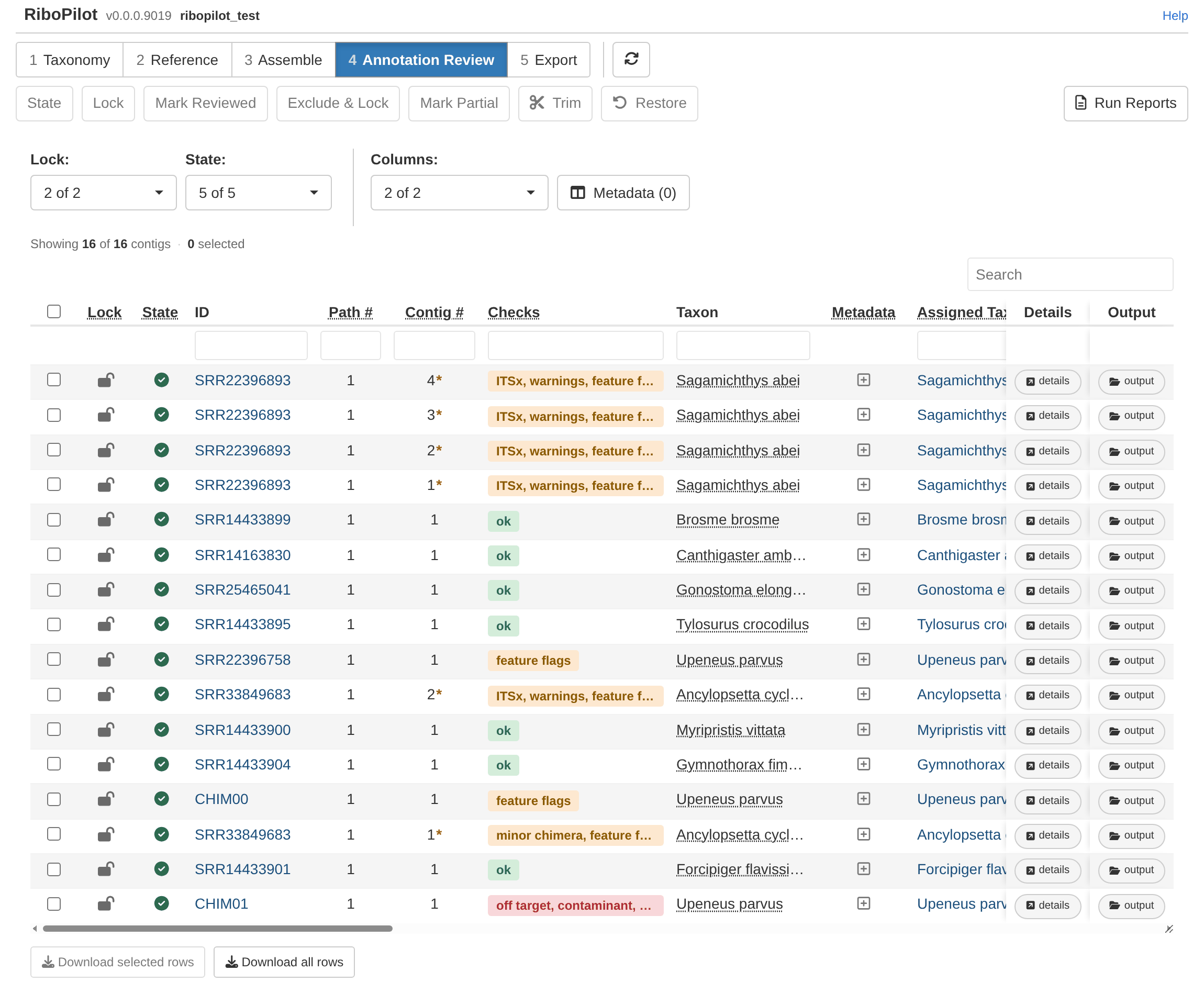Sort by the Path # column header
Viewport: 1204px width, 1005px height.
tap(350, 312)
